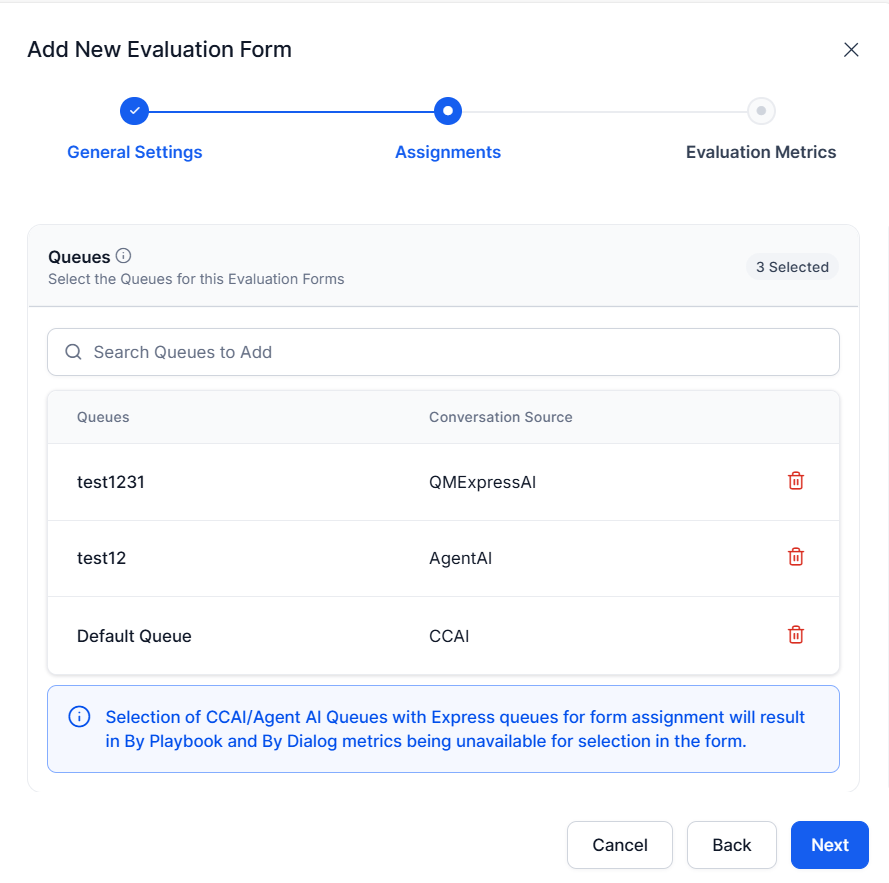The width and height of the screenshot is (889, 883).
Task: Click the Queues column header
Action: pos(103,417)
